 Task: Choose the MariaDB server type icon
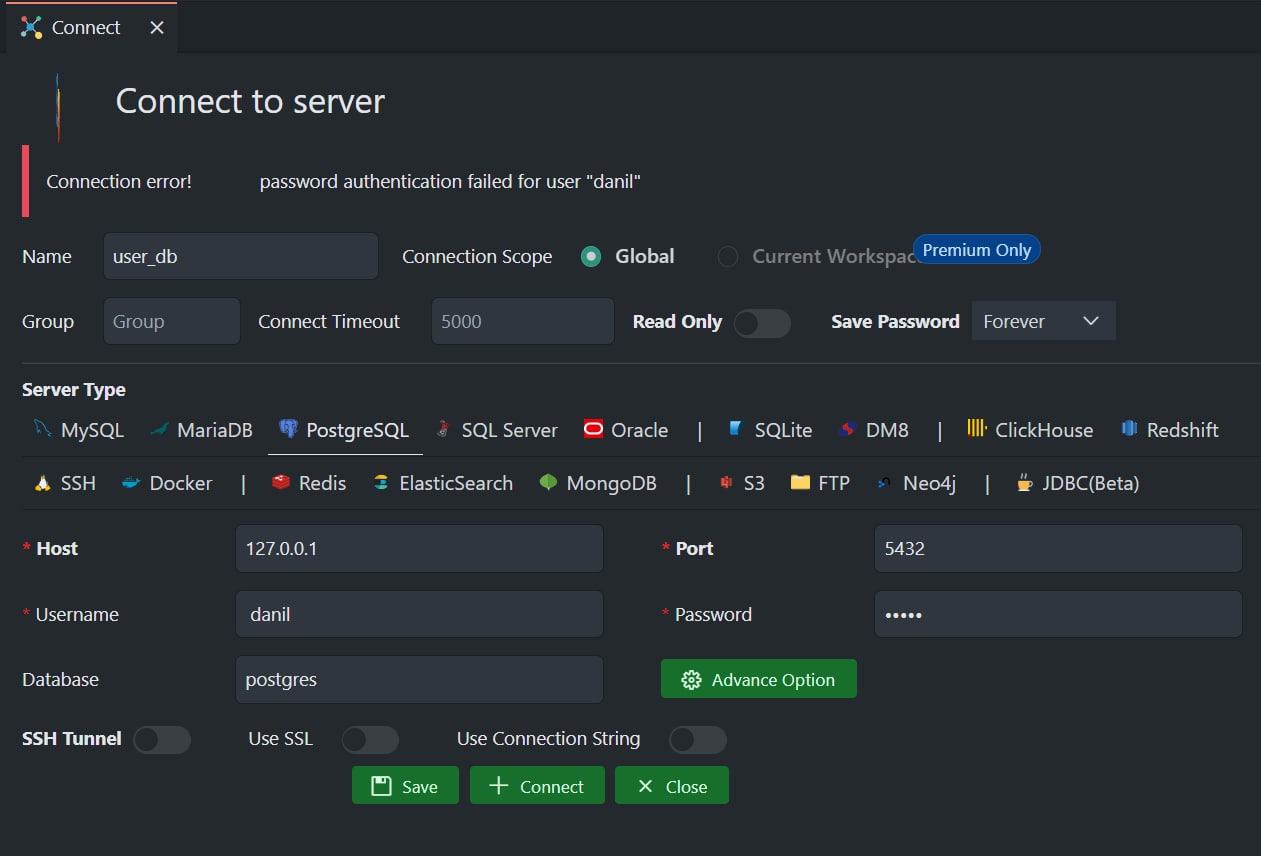tap(158, 430)
